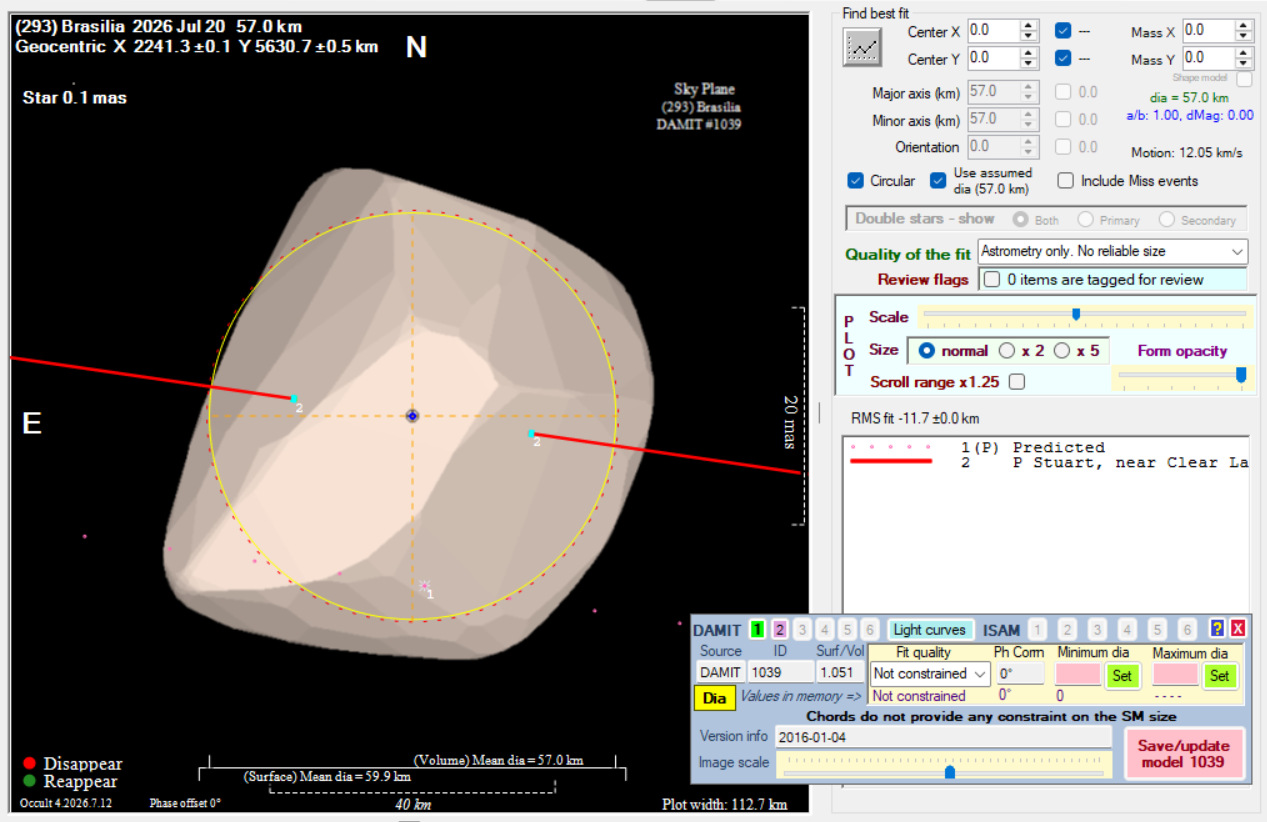Check the Review flags tag checkbox
Viewport: 1267px width, 822px height.
click(991, 280)
